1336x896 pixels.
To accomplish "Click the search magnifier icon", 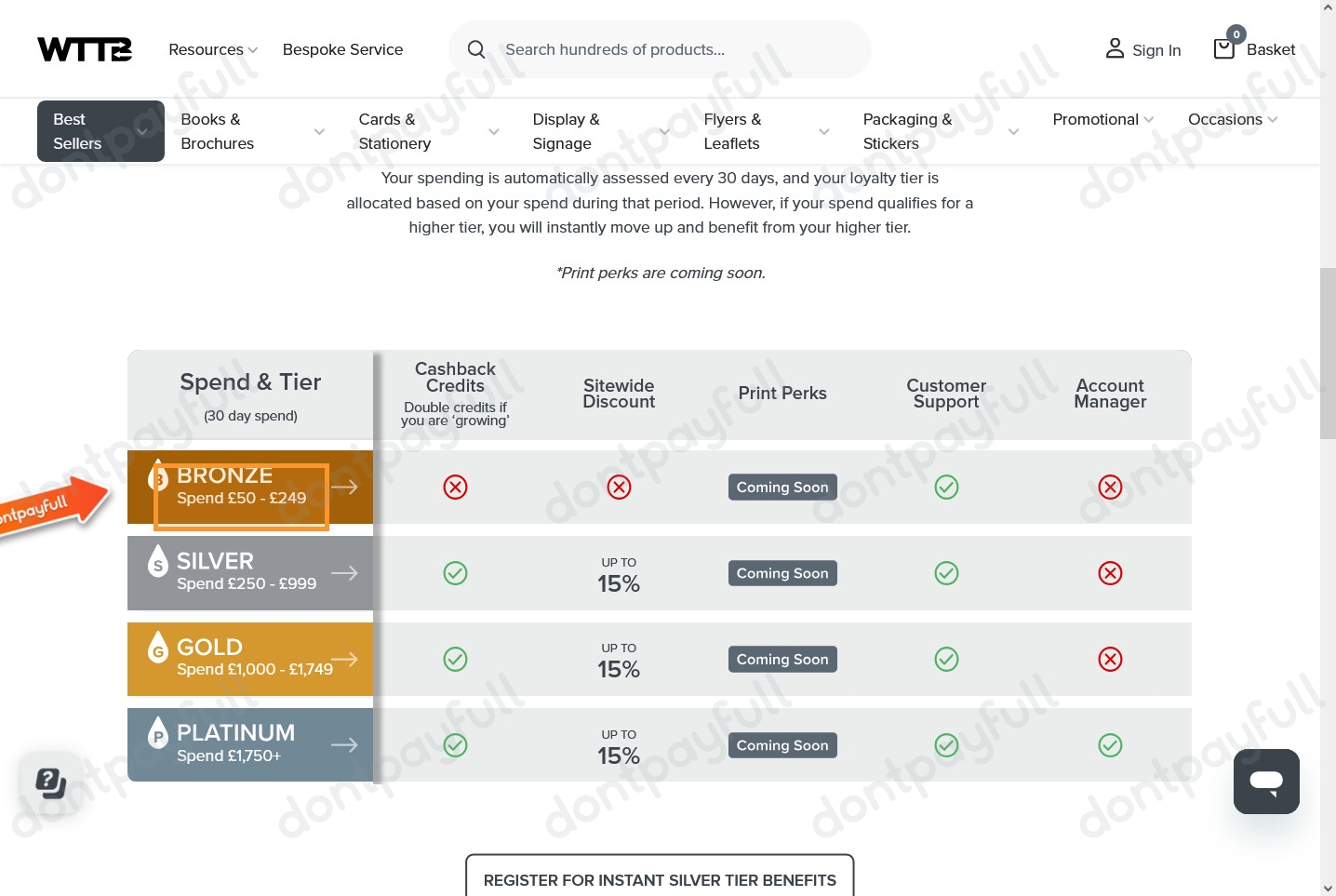I will click(476, 49).
